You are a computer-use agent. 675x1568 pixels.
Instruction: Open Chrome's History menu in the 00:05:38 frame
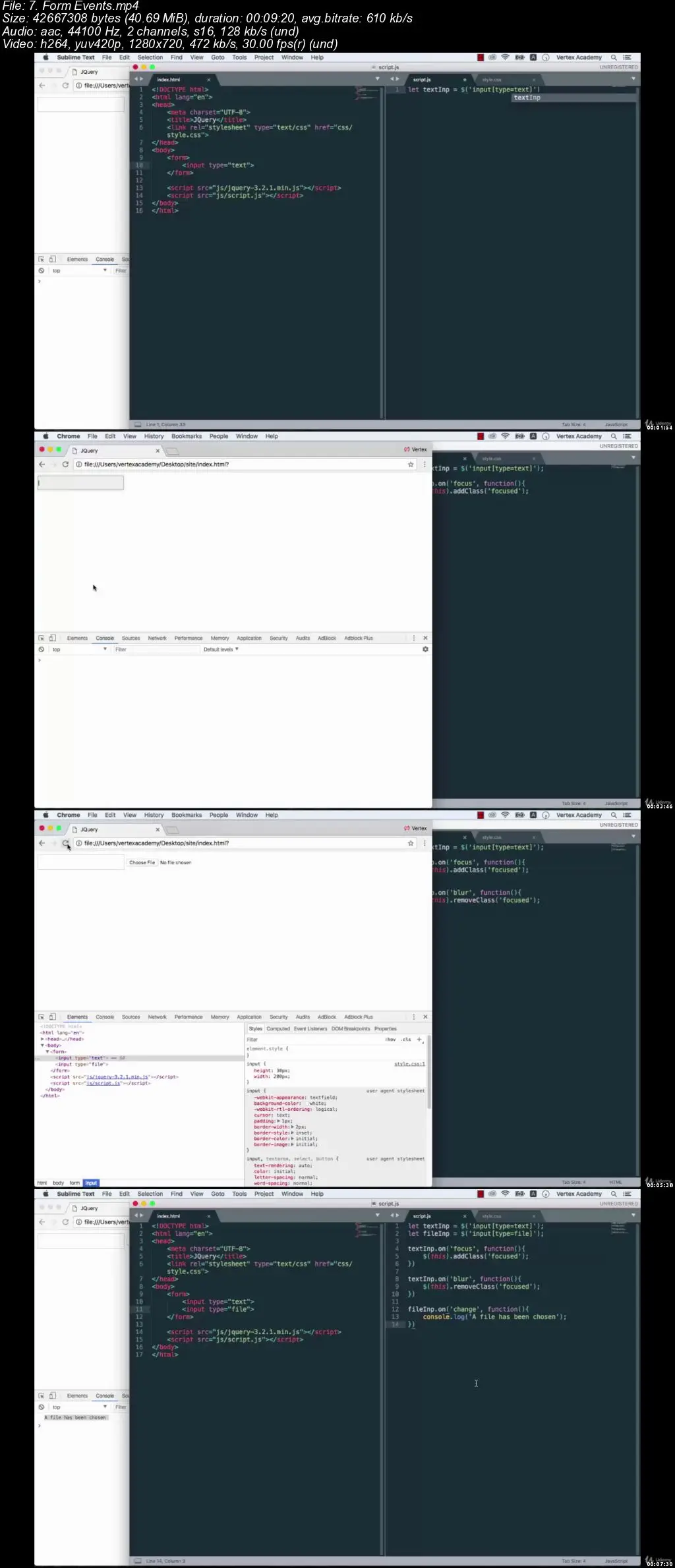pyautogui.click(x=154, y=815)
